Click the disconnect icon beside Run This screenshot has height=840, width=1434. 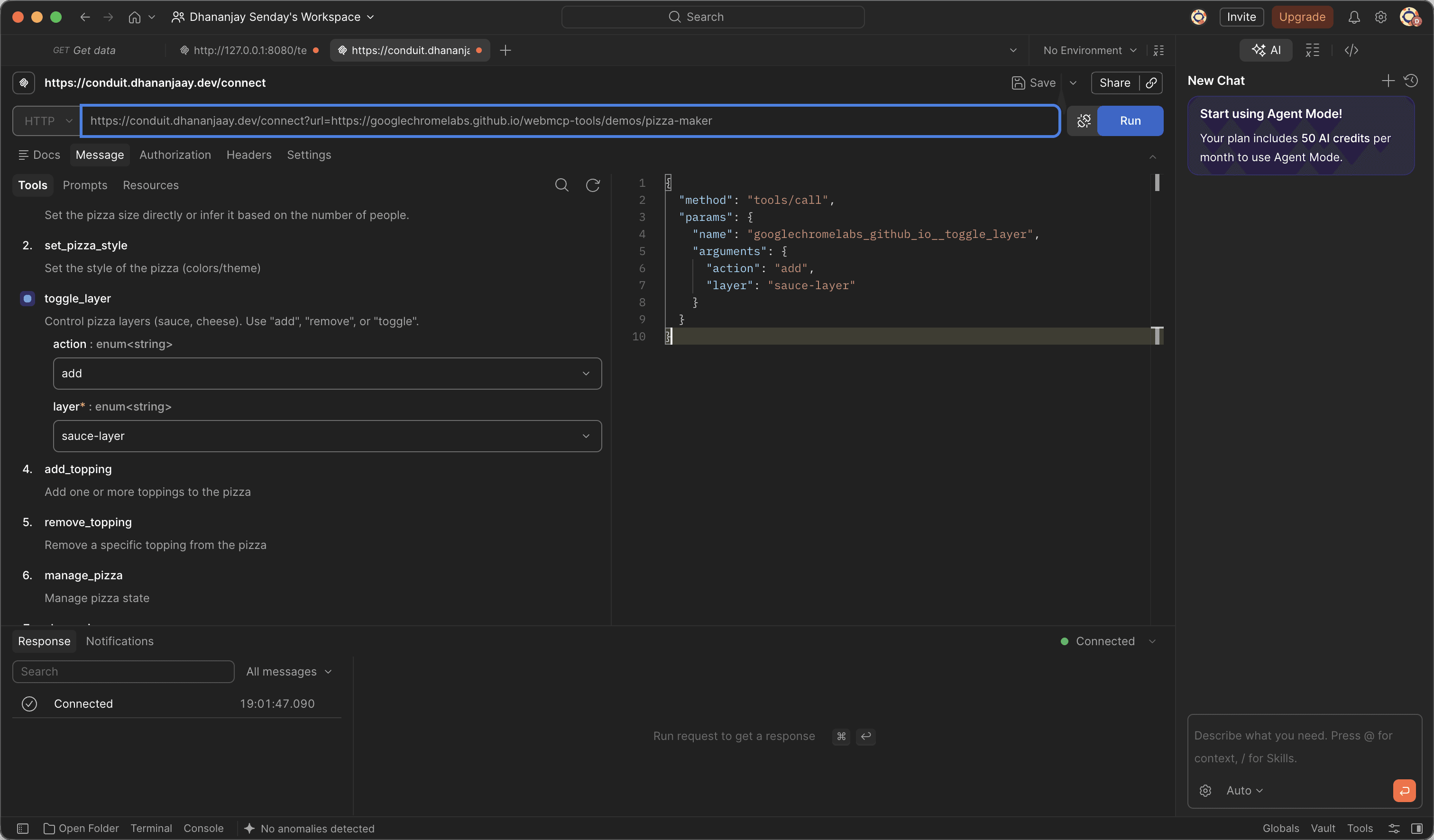pos(1083,120)
